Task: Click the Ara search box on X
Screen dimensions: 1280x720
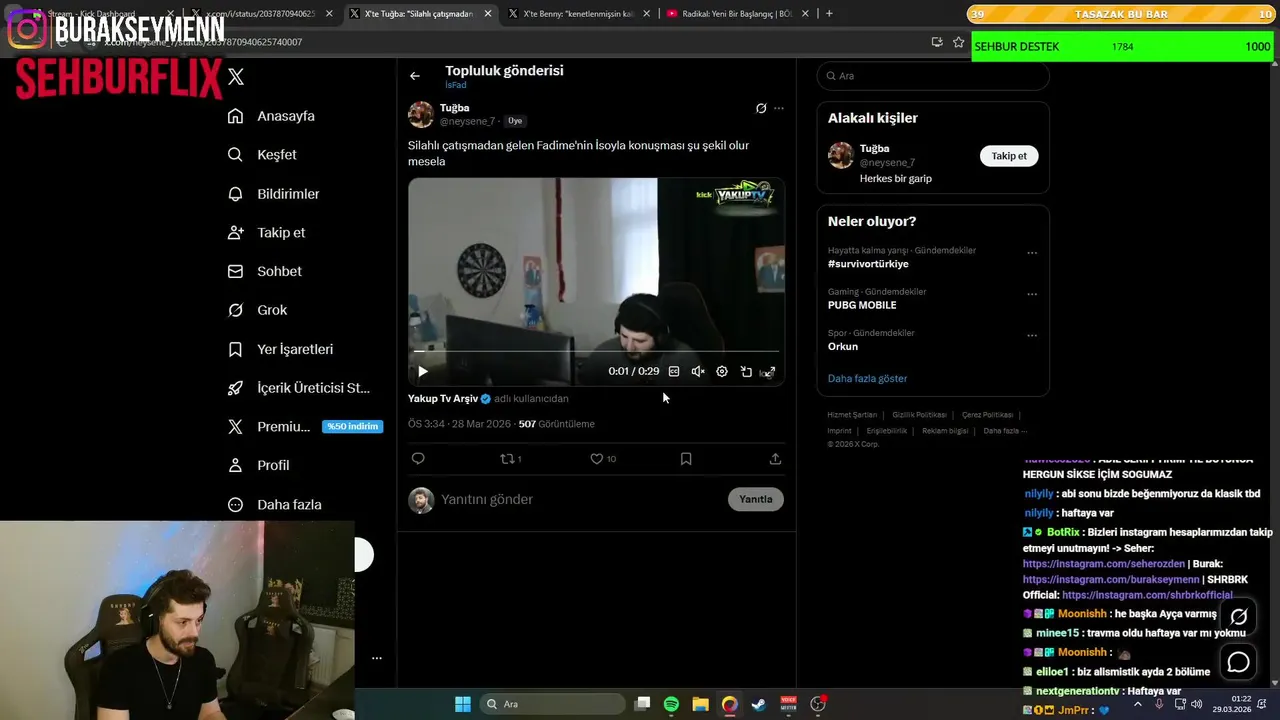Action: [933, 76]
